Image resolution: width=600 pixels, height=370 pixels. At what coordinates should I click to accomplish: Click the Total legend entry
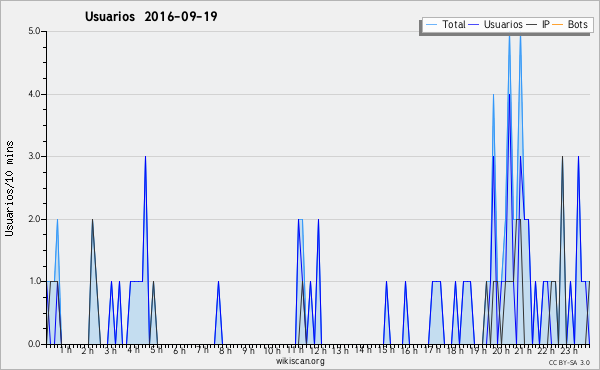pyautogui.click(x=445, y=24)
